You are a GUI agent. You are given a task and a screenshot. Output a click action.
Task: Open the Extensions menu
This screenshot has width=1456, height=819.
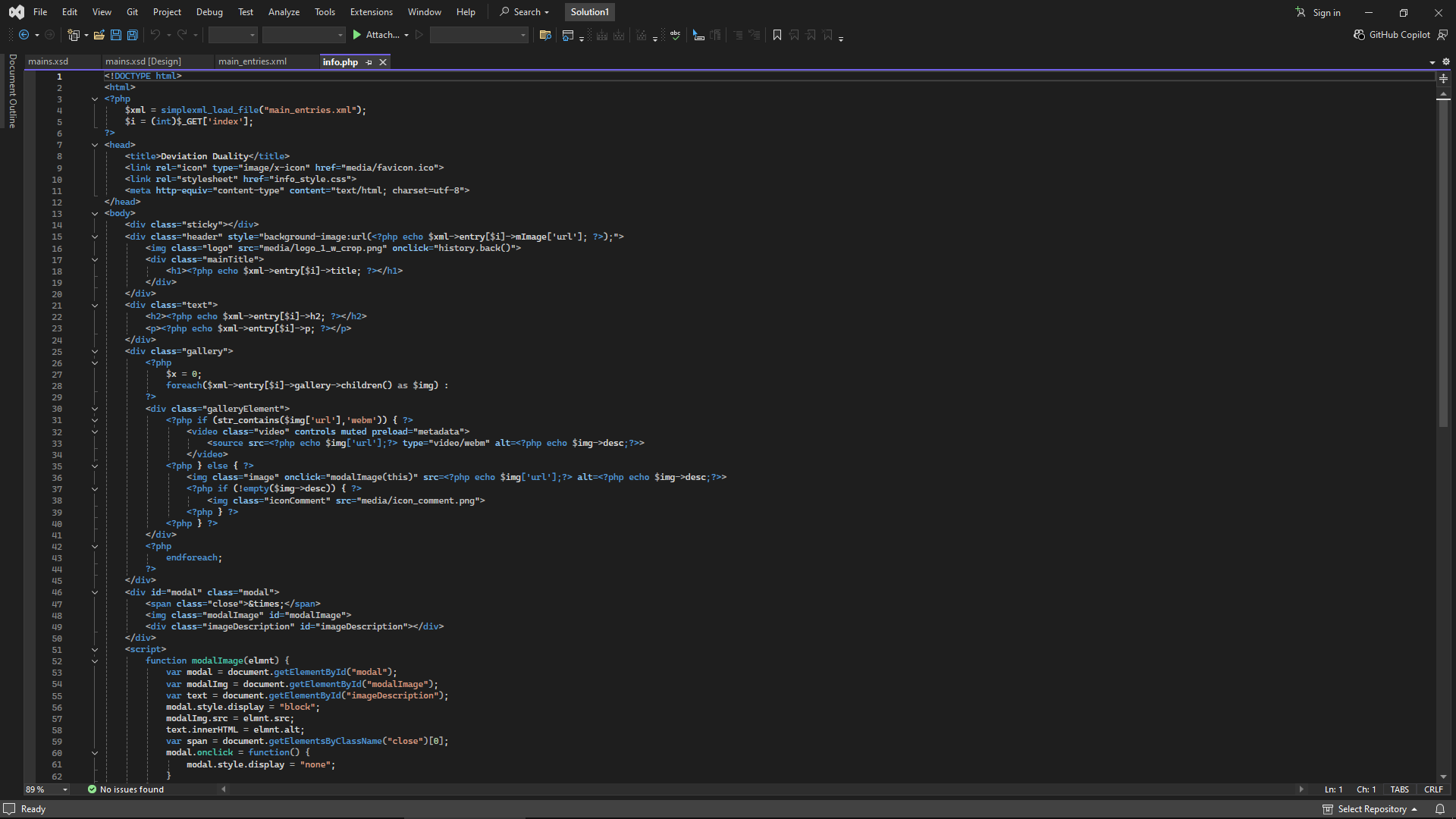click(x=371, y=12)
